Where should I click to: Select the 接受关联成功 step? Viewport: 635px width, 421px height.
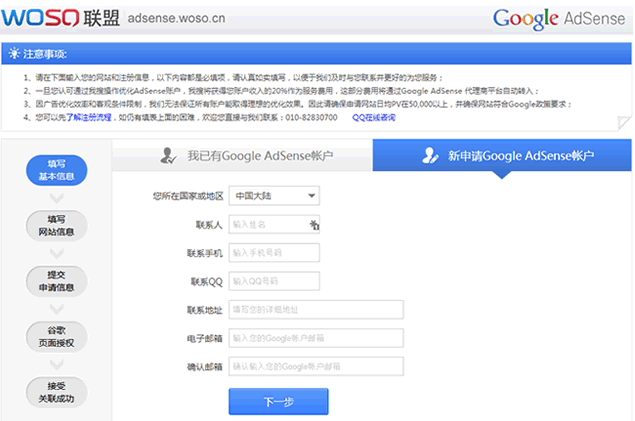point(57,392)
